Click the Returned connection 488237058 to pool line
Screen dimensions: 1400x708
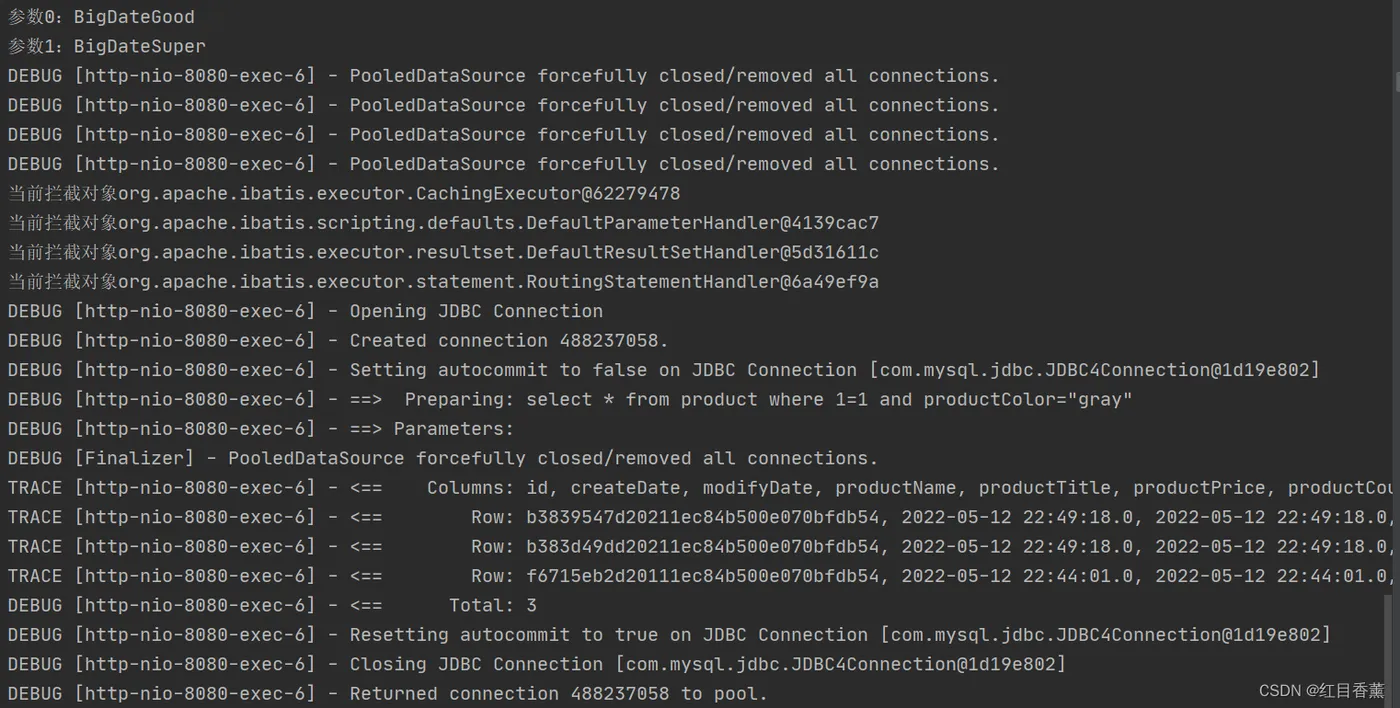tap(388, 693)
